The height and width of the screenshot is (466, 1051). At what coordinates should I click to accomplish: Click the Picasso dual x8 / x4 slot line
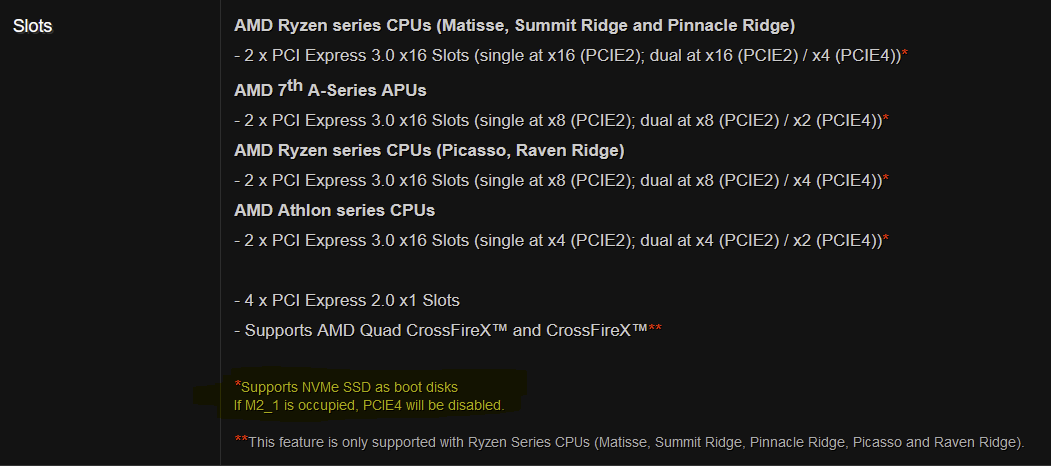tap(558, 181)
